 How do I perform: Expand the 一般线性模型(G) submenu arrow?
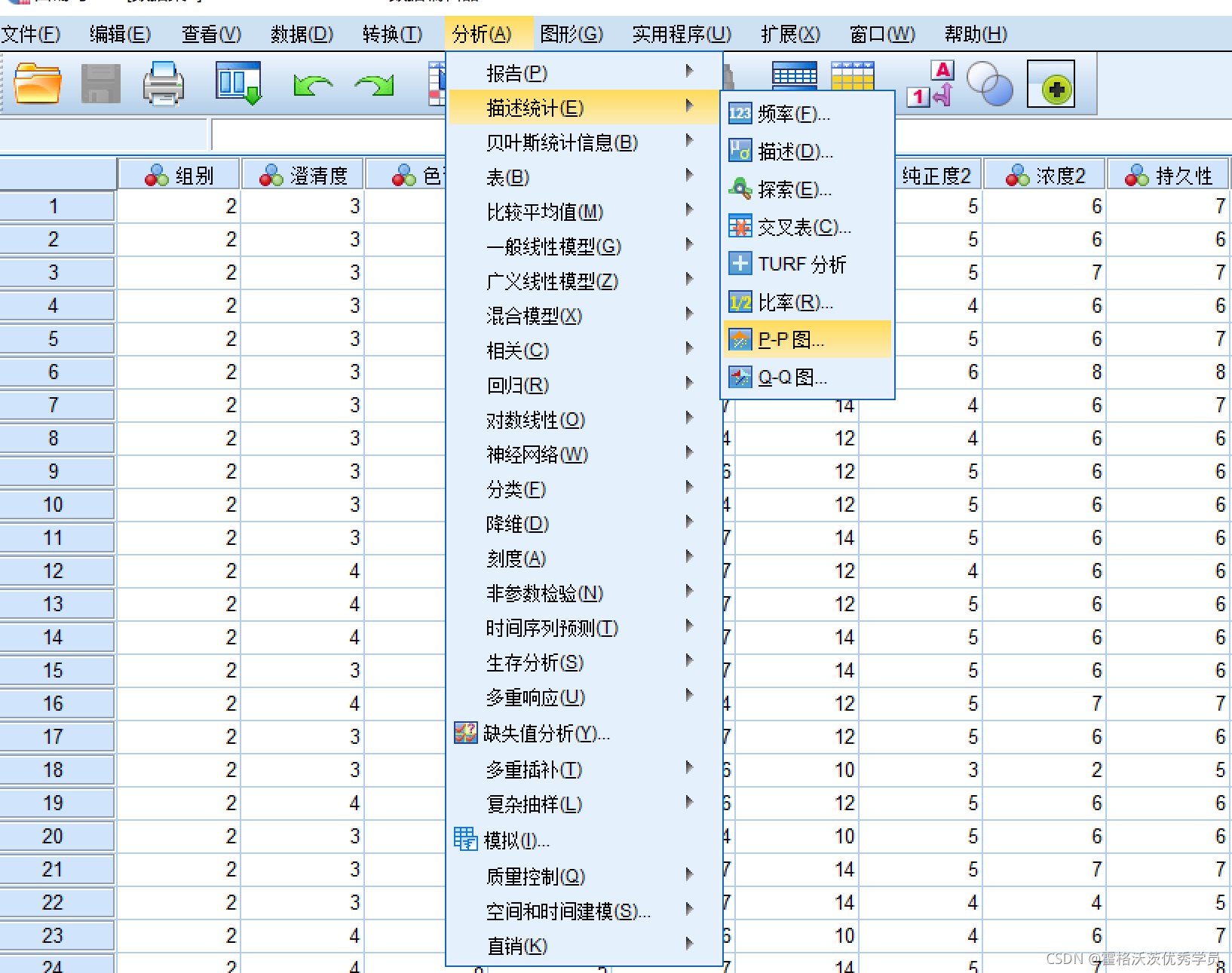coord(689,245)
